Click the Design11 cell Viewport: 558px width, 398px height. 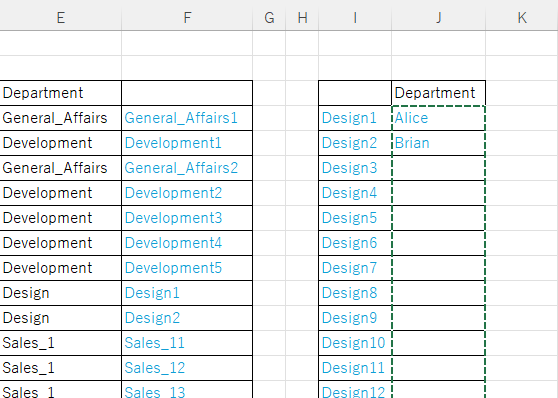[x=355, y=367]
